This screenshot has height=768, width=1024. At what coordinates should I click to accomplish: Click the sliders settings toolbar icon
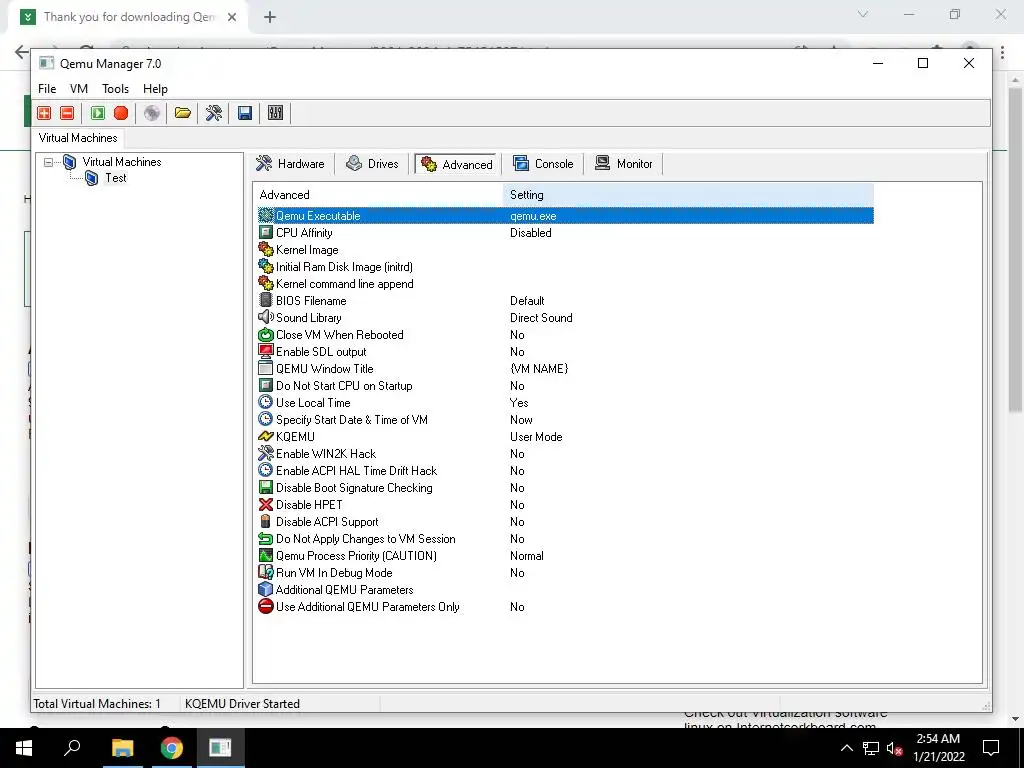276,113
